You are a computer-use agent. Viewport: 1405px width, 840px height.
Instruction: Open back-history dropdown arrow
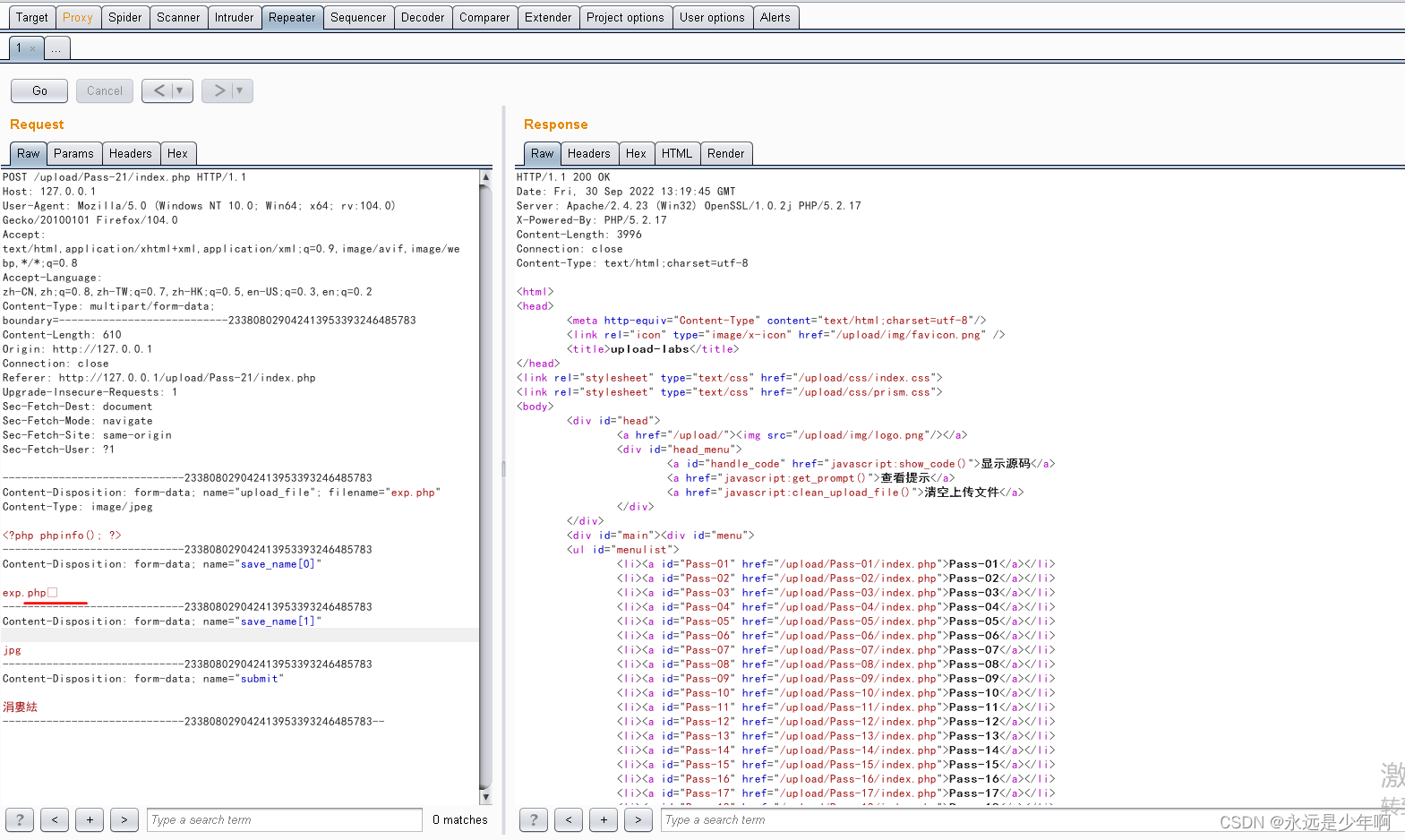point(180,90)
